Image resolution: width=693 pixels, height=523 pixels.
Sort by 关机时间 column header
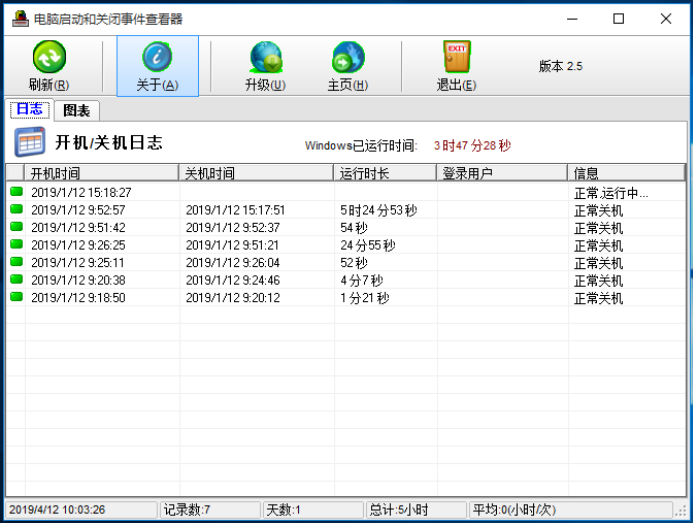pyautogui.click(x=256, y=173)
